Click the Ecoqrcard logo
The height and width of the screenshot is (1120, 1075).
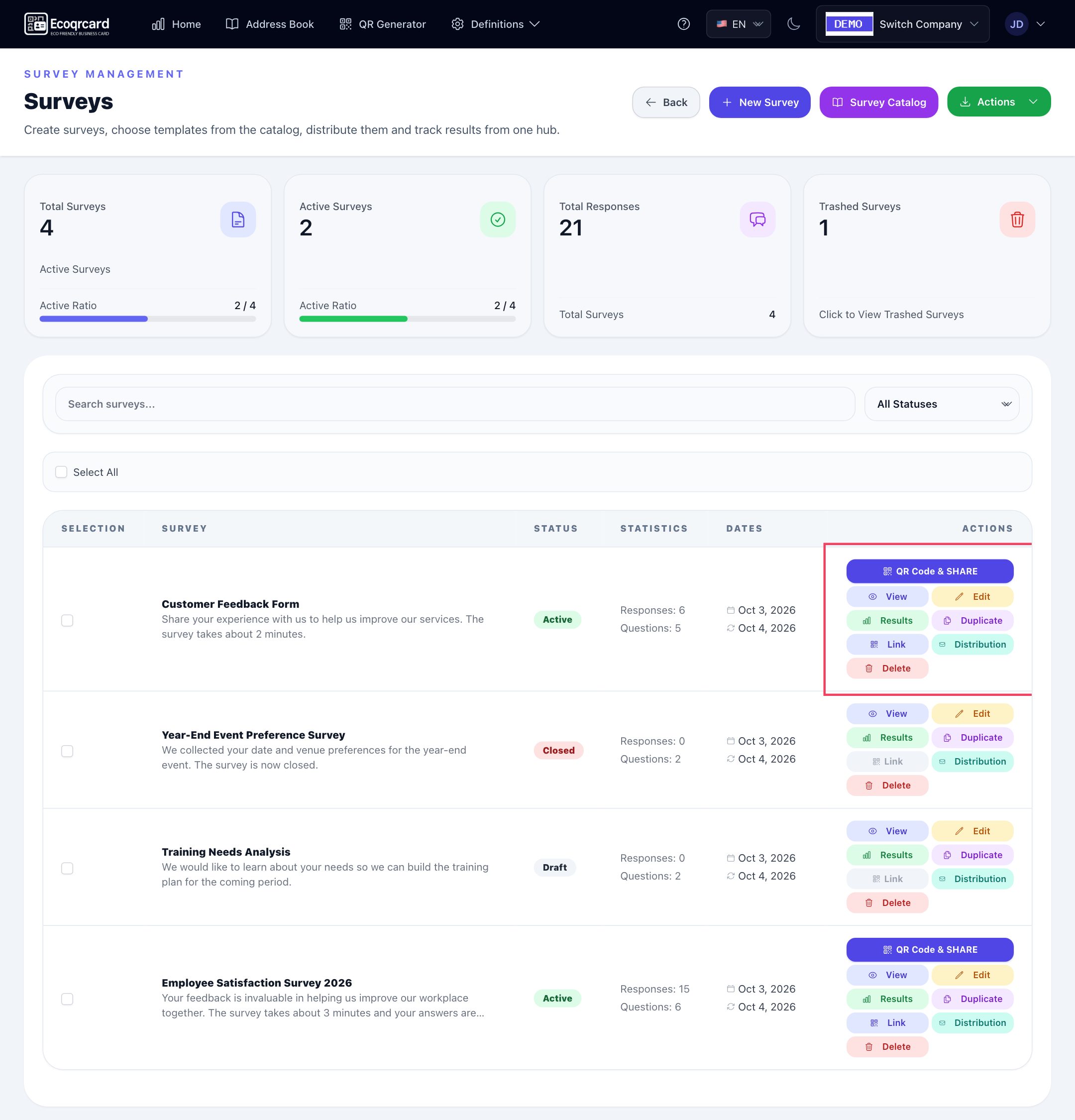[67, 24]
